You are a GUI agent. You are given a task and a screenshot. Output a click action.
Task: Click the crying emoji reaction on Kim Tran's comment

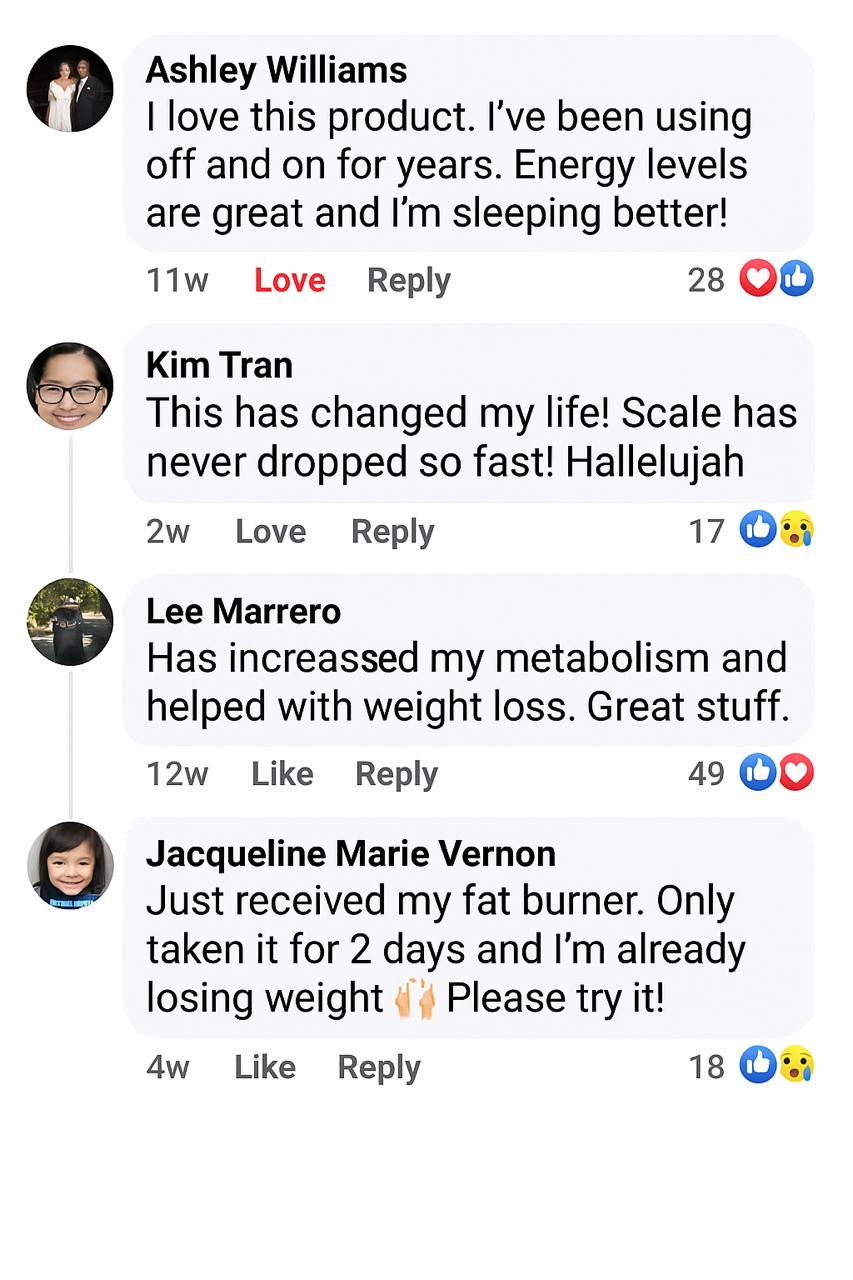pyautogui.click(x=796, y=530)
